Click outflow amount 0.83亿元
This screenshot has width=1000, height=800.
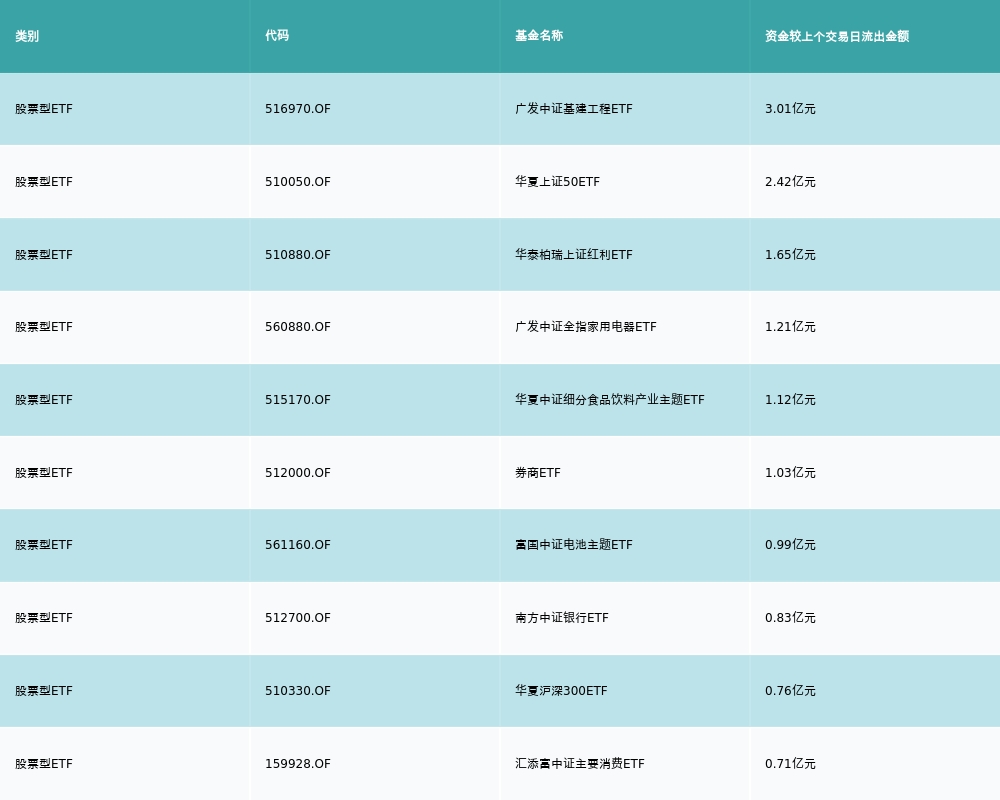(x=790, y=618)
